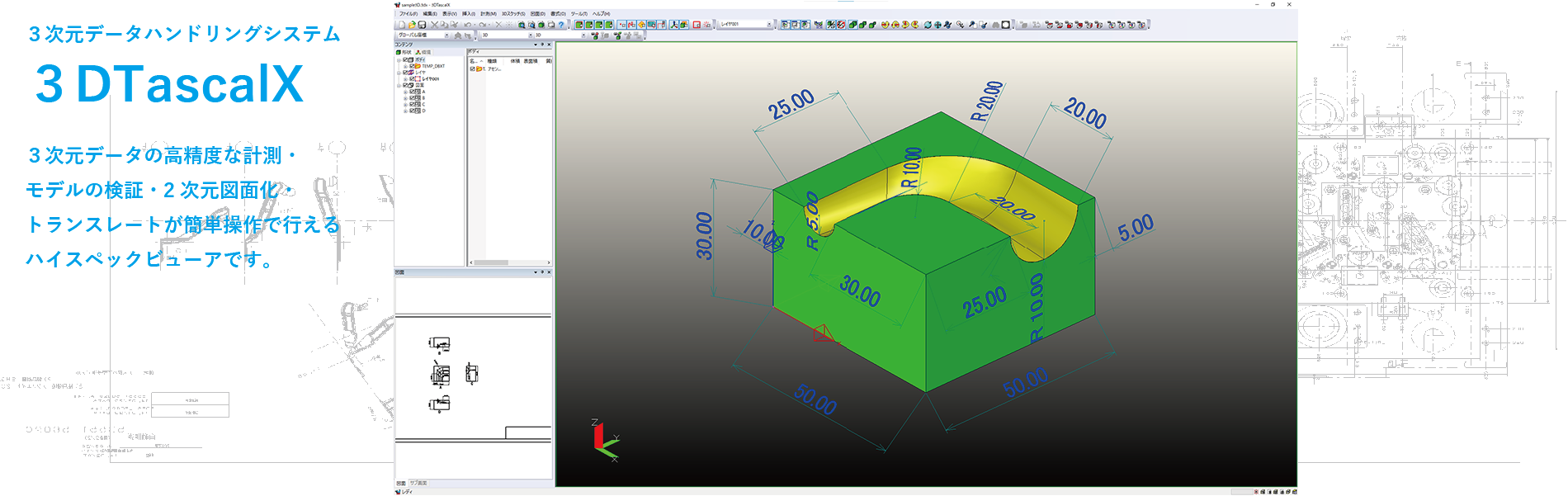Click the magnifier with cursor zoom icon
Viewport: 1568px width, 496px height.
coord(960,25)
